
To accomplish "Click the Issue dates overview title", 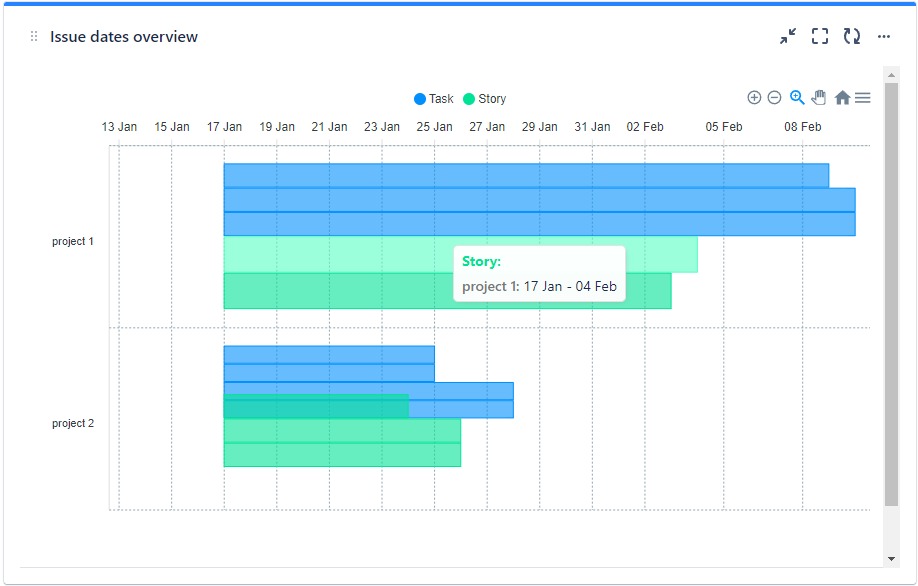I will tap(124, 37).
